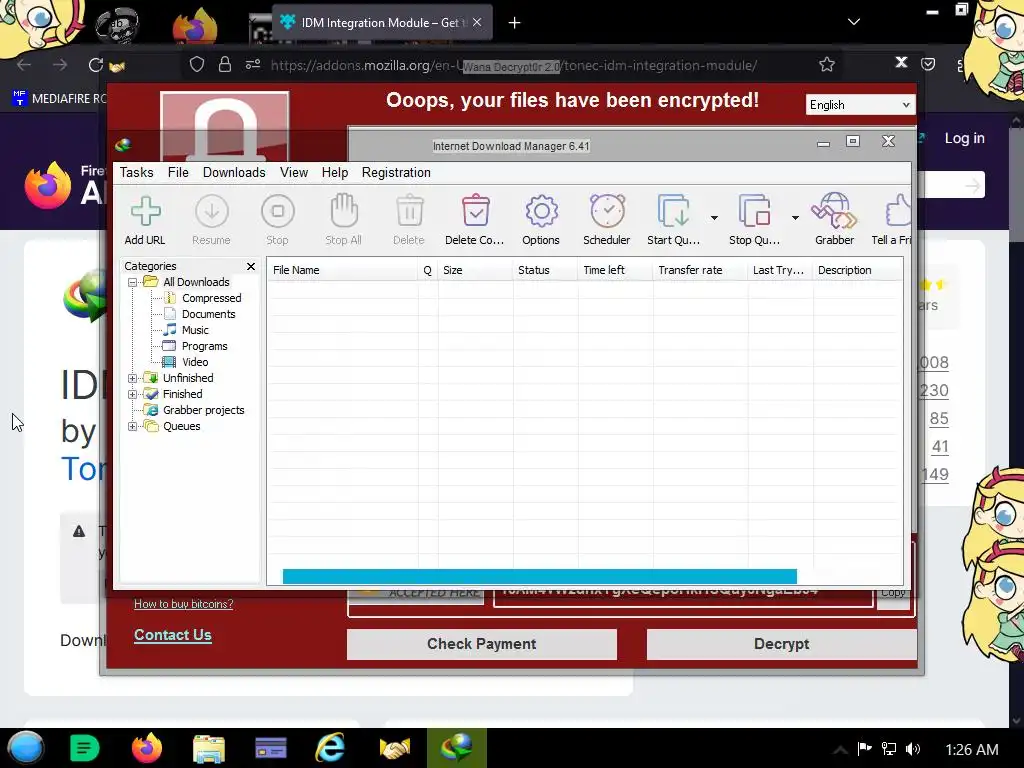Select the Video category
Screen dimensions: 1024x768
(195, 362)
